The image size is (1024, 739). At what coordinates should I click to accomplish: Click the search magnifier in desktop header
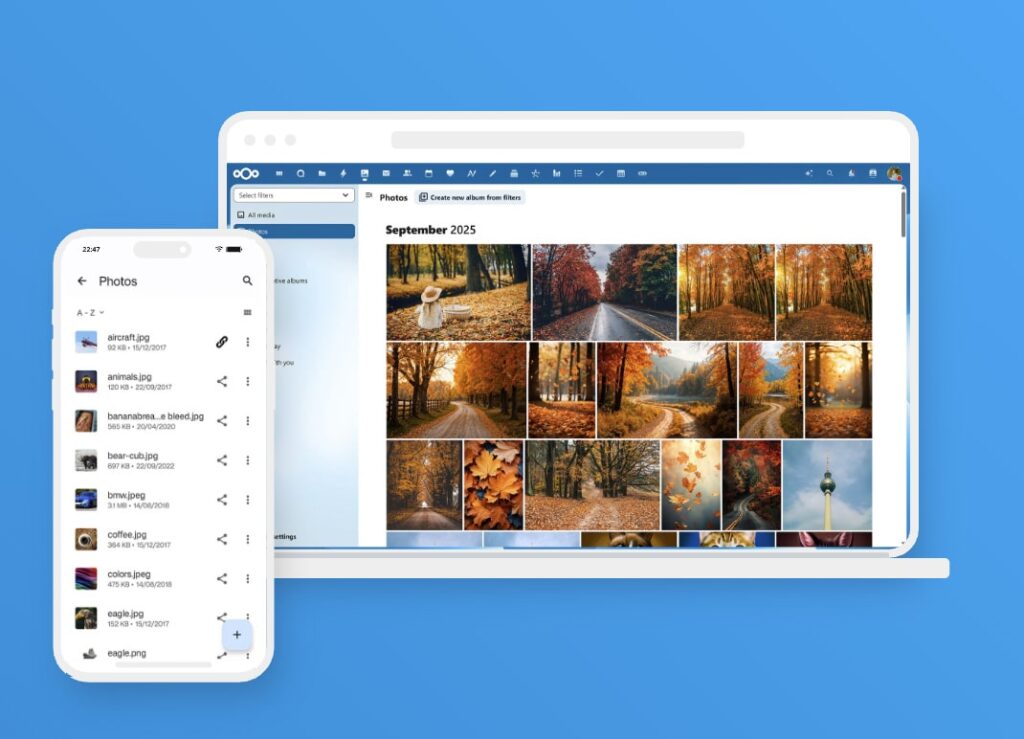click(x=829, y=173)
